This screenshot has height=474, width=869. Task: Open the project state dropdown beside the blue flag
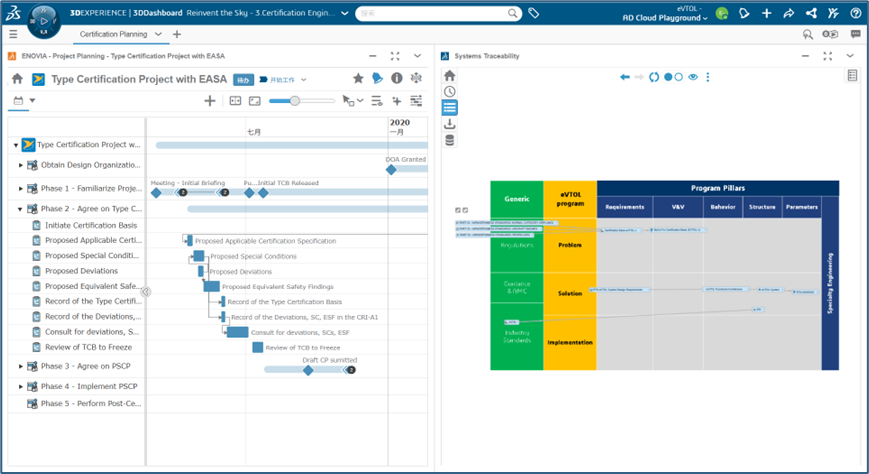pyautogui.click(x=304, y=80)
